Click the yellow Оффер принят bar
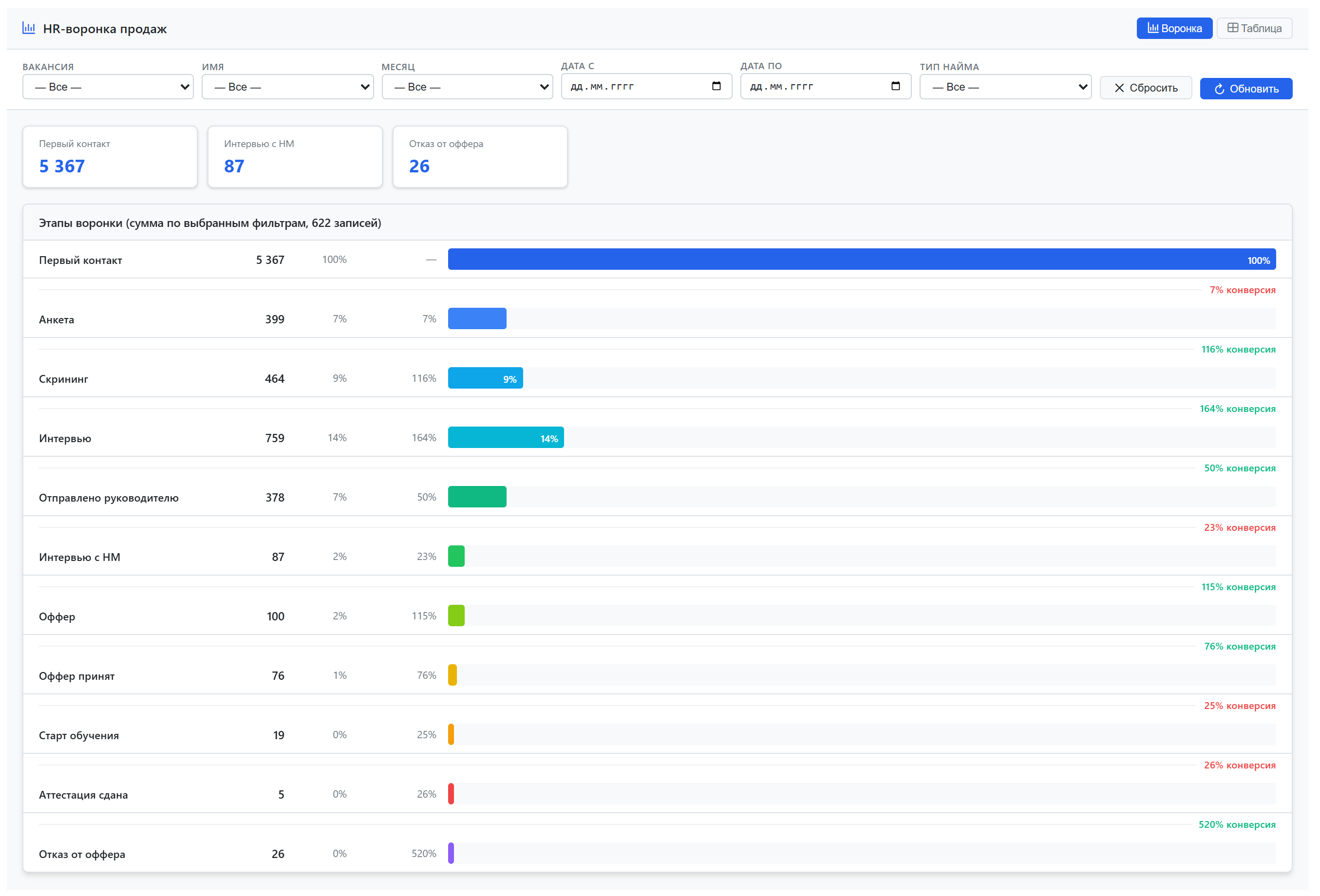Image resolution: width=1320 pixels, height=896 pixels. tap(452, 675)
